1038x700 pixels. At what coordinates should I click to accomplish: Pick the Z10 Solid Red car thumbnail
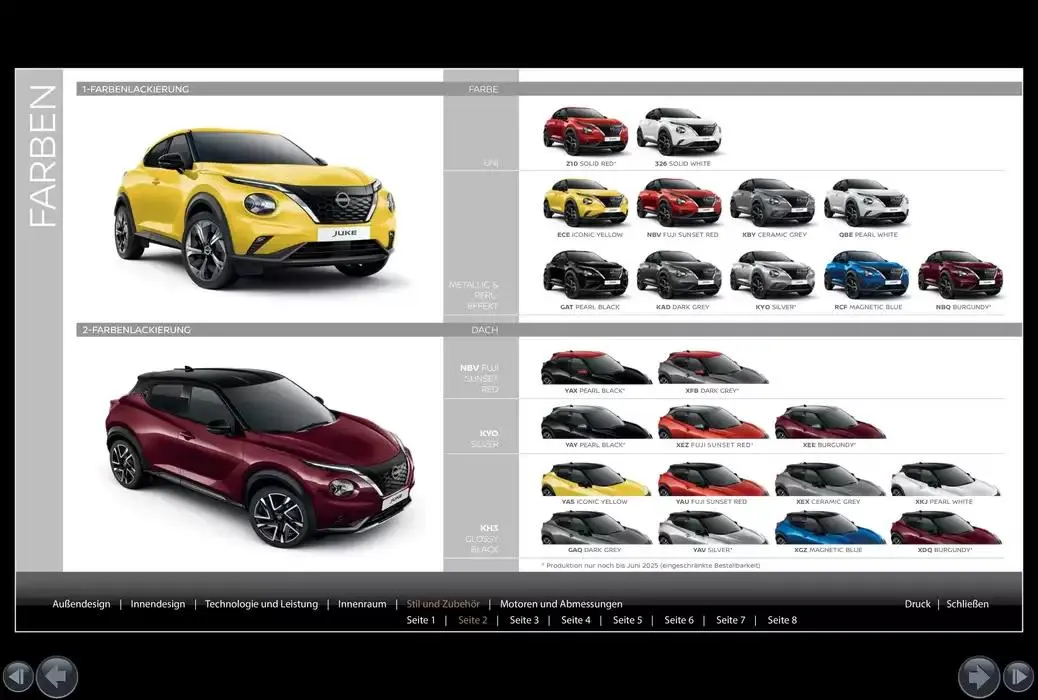coord(585,131)
